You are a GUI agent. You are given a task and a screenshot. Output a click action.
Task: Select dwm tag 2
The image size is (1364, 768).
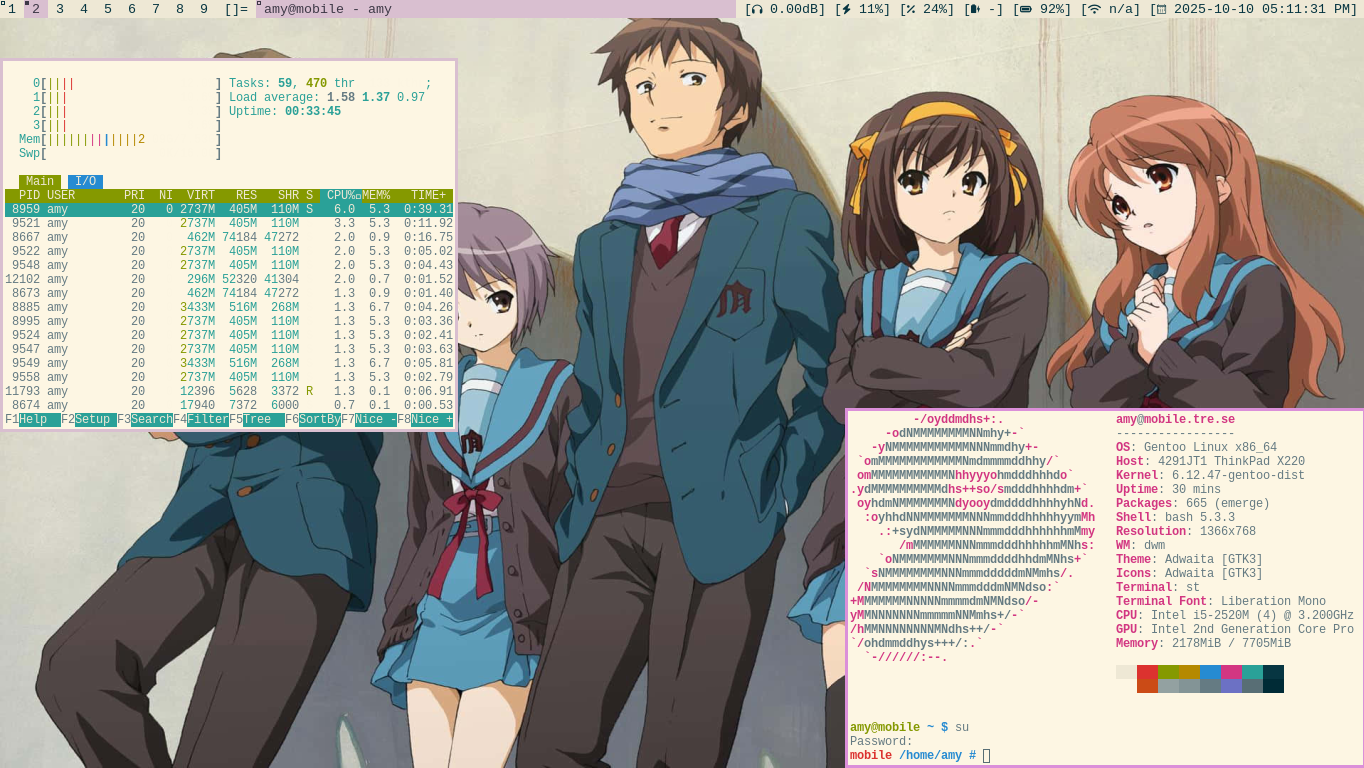coord(36,9)
